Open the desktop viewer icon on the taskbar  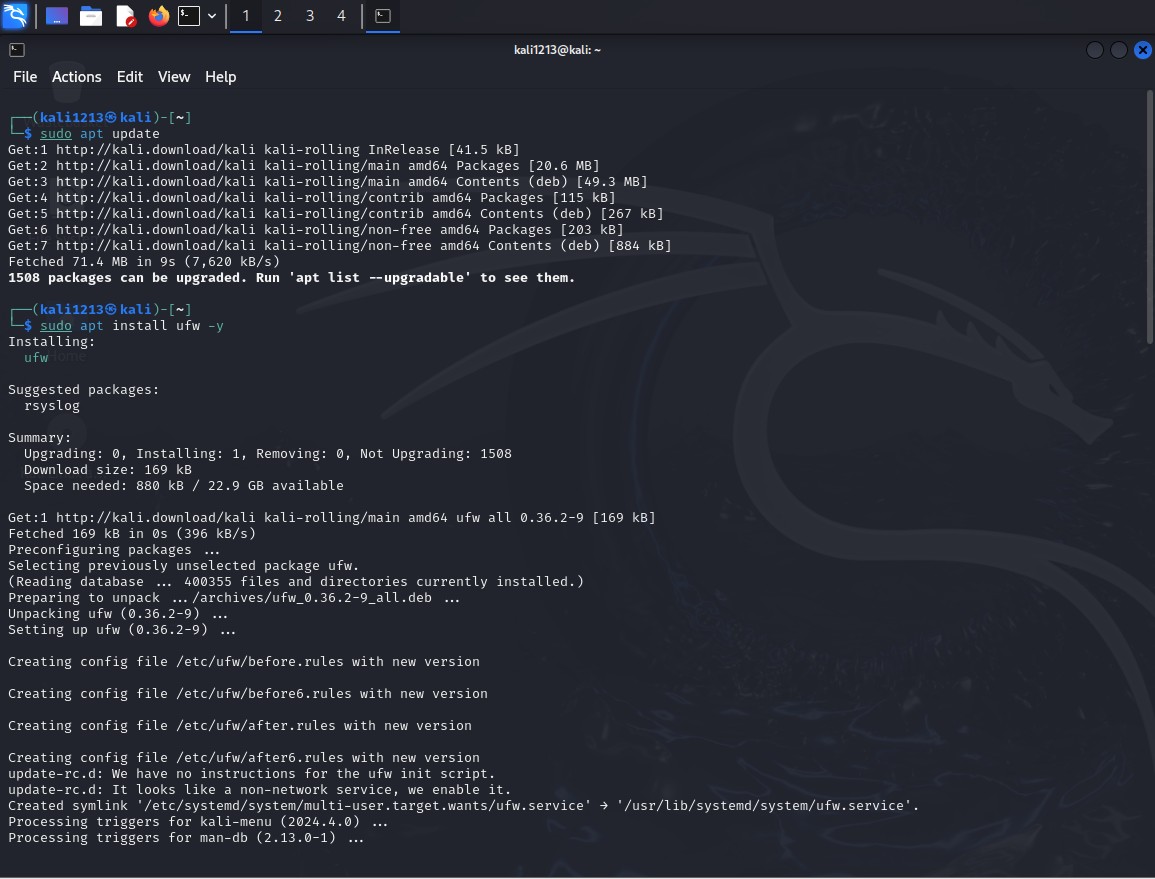tap(57, 16)
